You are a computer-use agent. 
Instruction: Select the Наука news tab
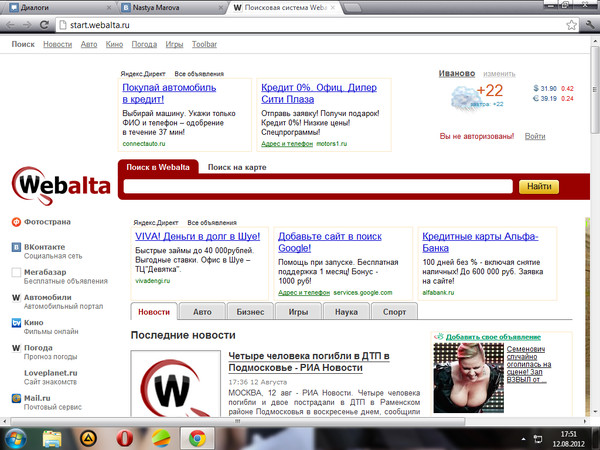[x=346, y=311]
